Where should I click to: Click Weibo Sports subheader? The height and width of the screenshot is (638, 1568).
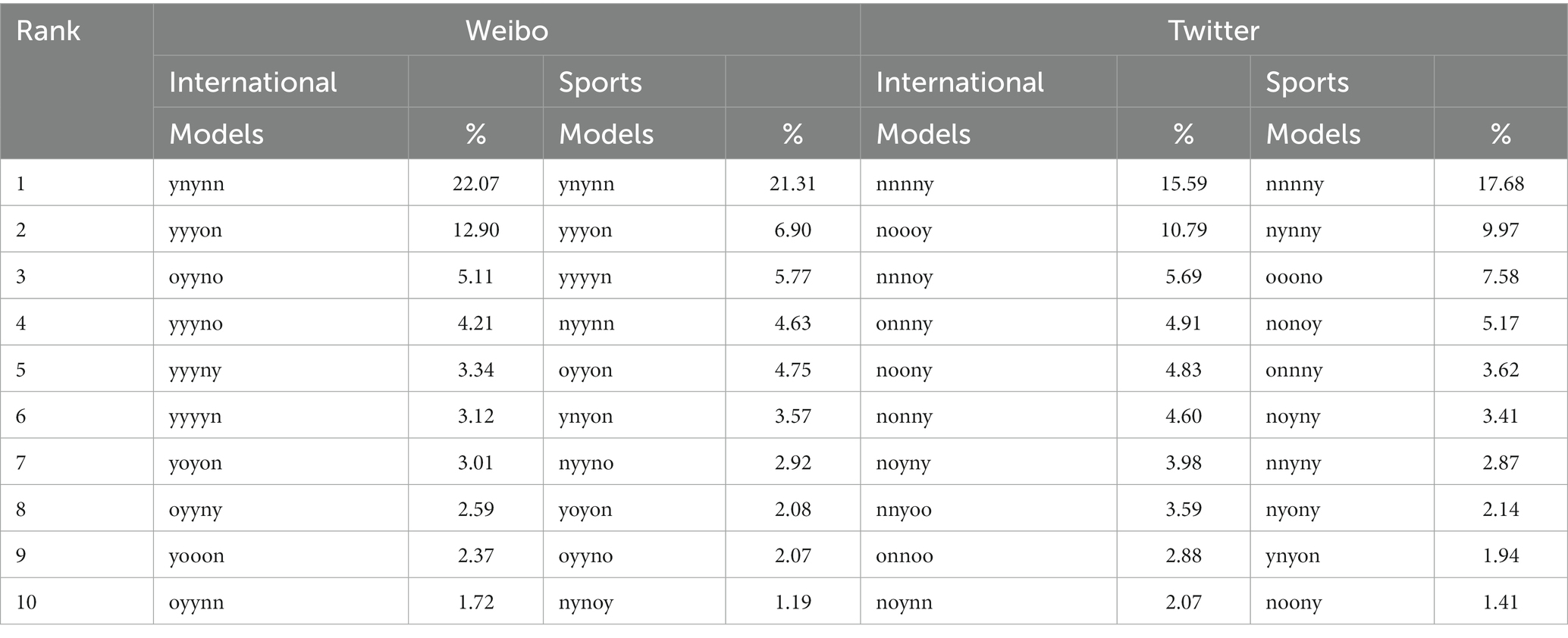(x=634, y=81)
